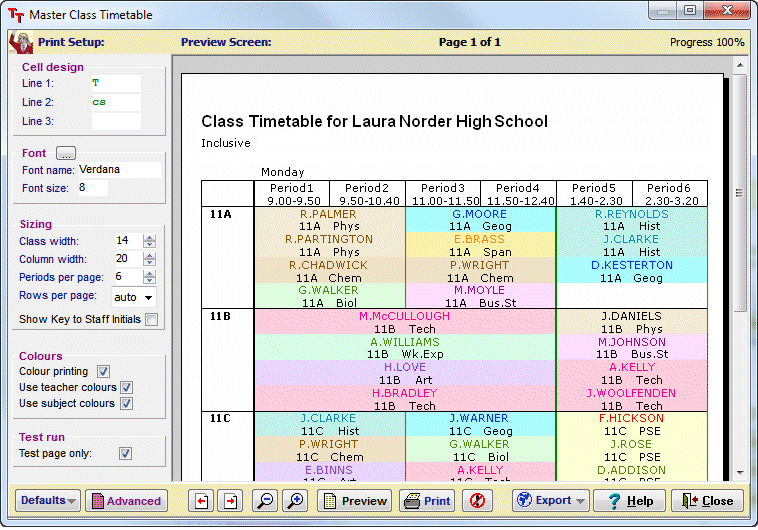The width and height of the screenshot is (758, 530).
Task: Click the Preview button
Action: (x=356, y=501)
